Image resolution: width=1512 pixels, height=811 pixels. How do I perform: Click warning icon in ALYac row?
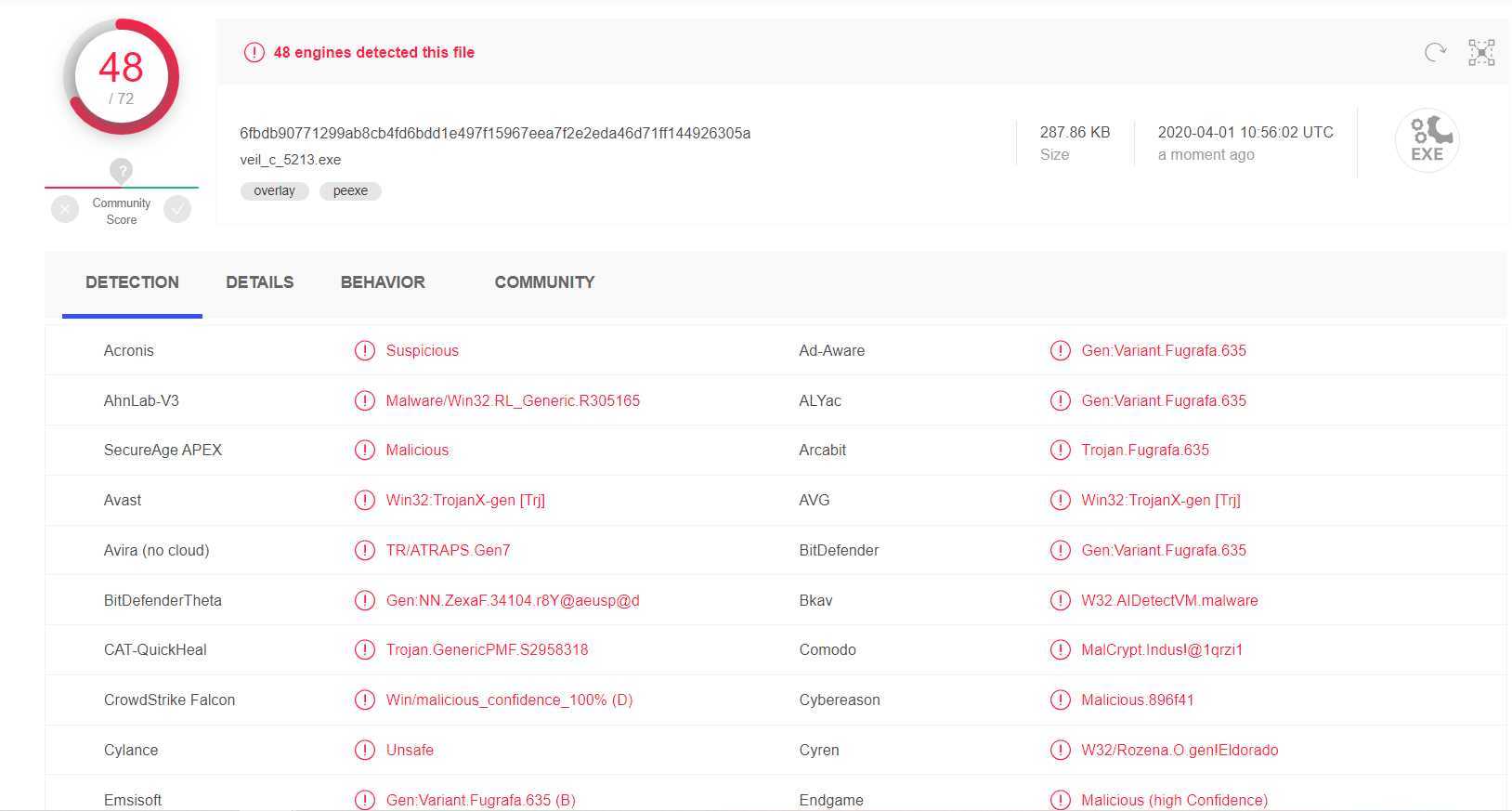pyautogui.click(x=1061, y=400)
